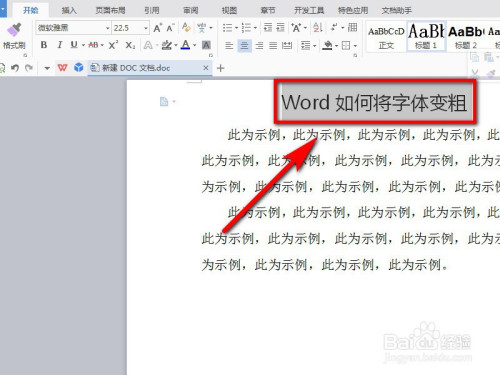Click the phonetic guide (拼音) icon
Viewport: 500px width, 375px height.
[202, 28]
